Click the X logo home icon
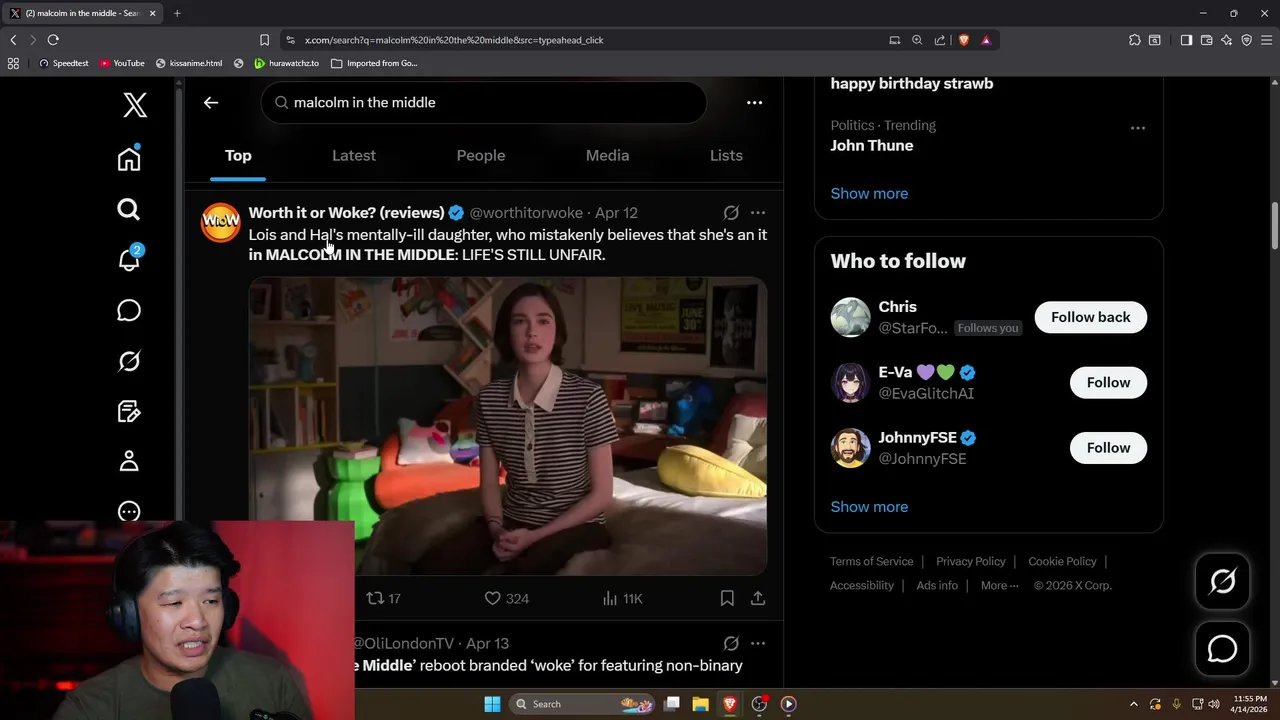The width and height of the screenshot is (1280, 720). click(x=135, y=104)
